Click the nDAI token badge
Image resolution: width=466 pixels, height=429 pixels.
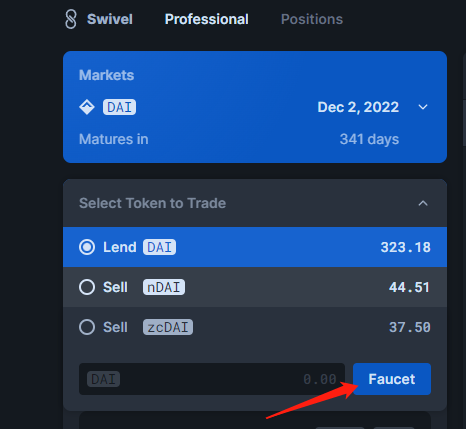point(164,287)
